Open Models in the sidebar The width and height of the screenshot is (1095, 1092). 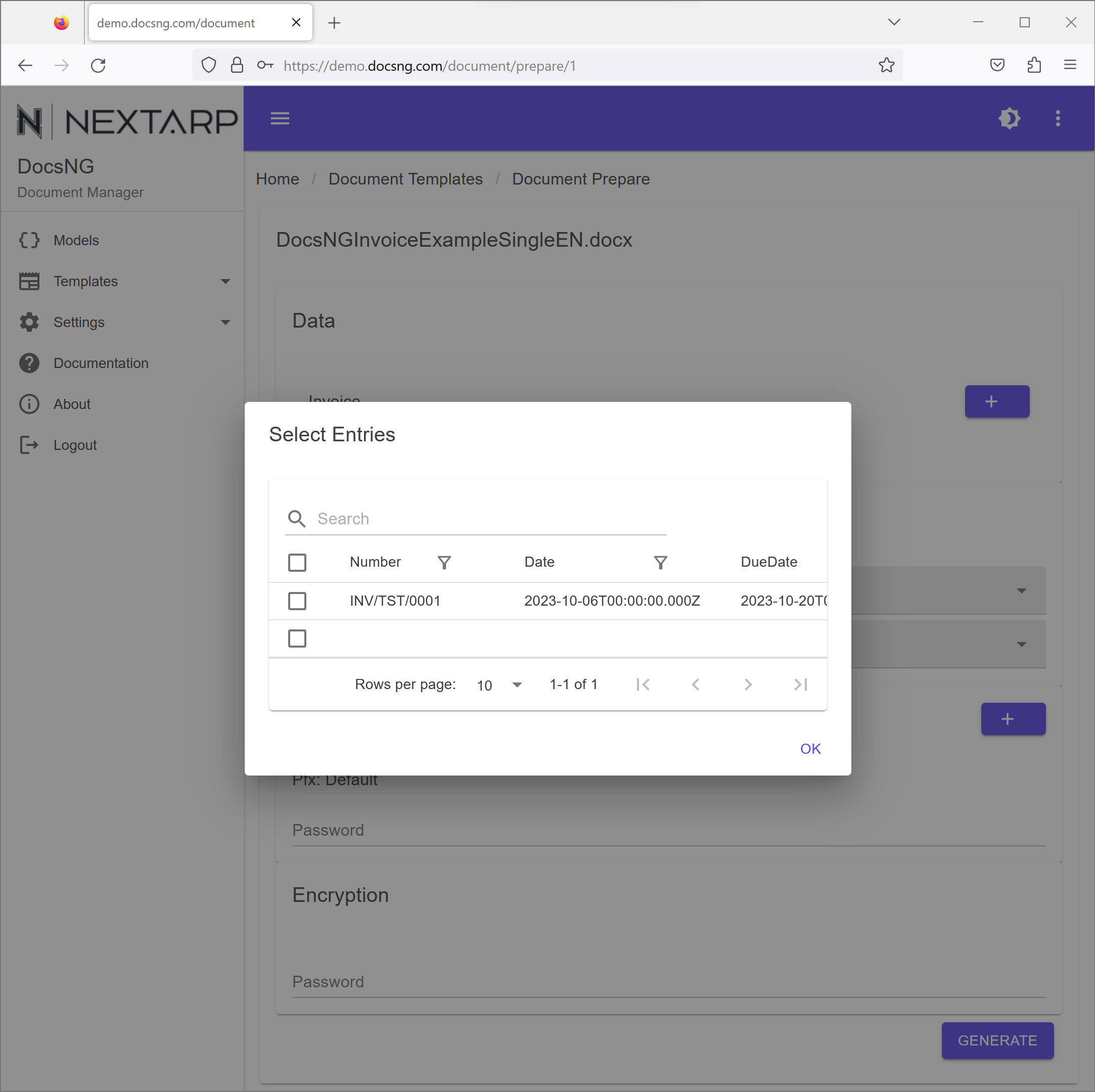[76, 240]
